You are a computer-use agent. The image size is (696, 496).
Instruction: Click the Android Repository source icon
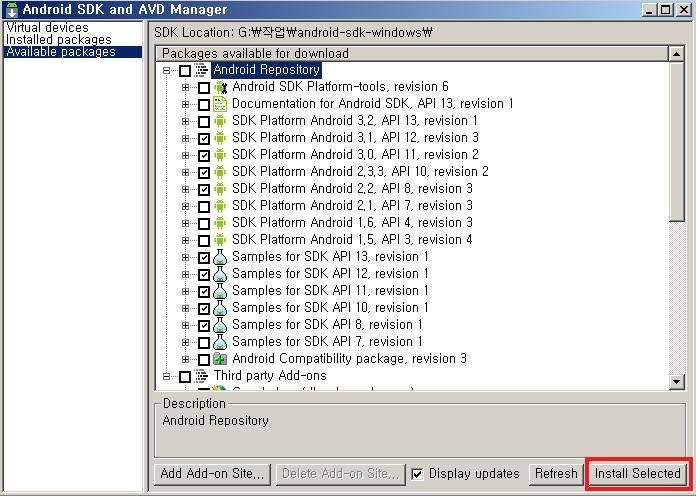(x=201, y=70)
